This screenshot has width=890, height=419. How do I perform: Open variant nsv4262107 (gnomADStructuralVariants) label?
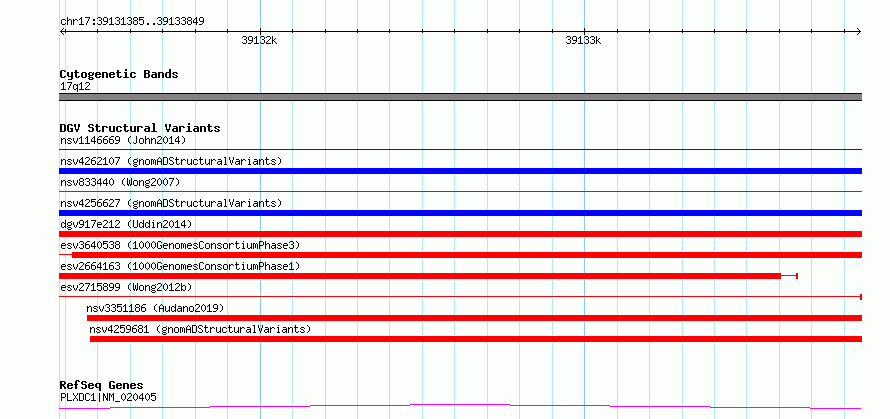point(171,161)
